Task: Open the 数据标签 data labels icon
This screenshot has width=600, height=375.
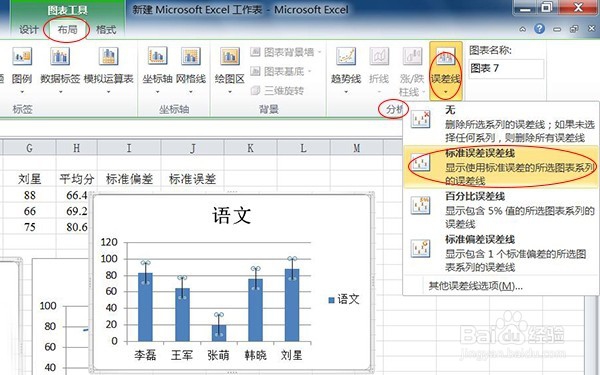Action: coord(60,57)
